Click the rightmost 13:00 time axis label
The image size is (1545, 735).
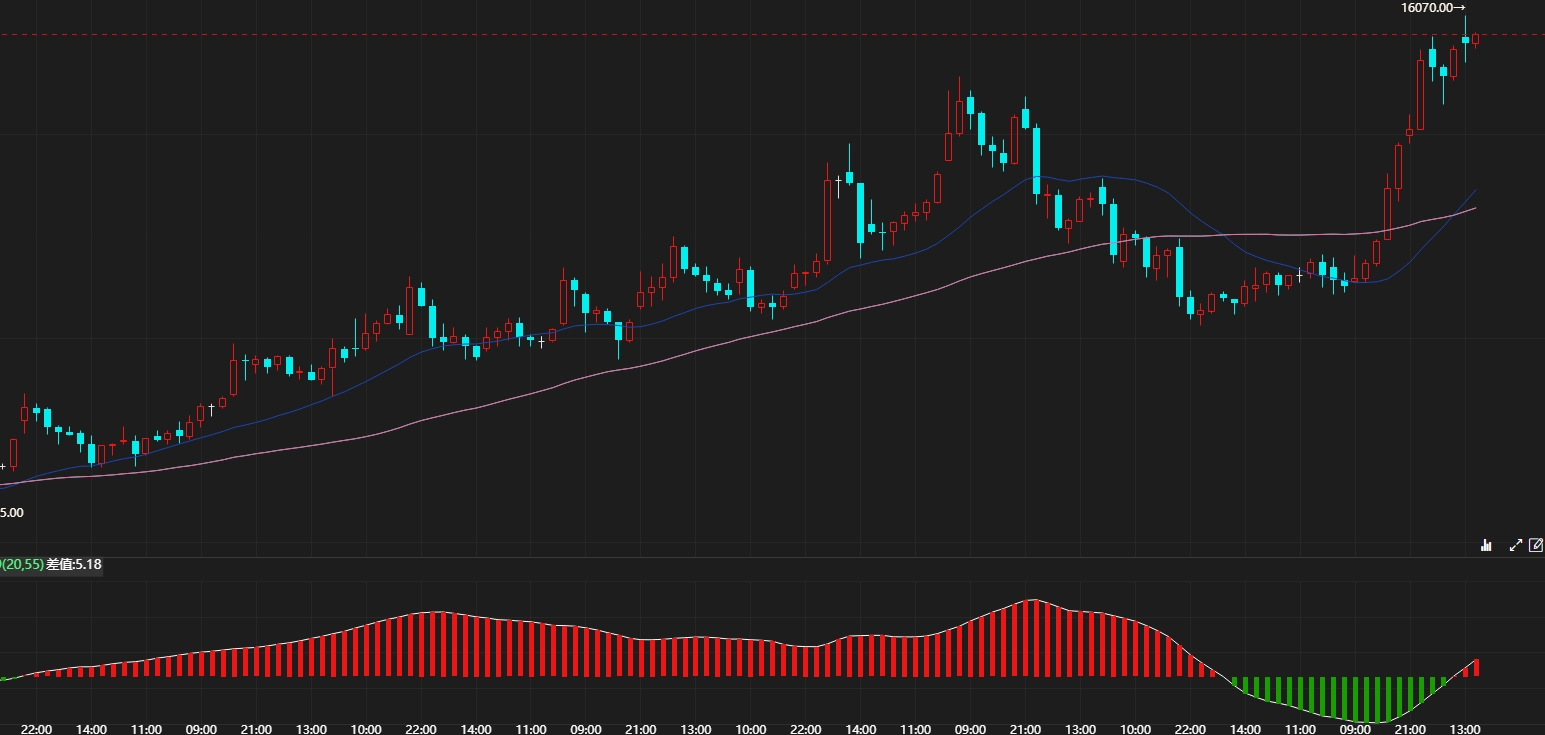coord(1465,729)
